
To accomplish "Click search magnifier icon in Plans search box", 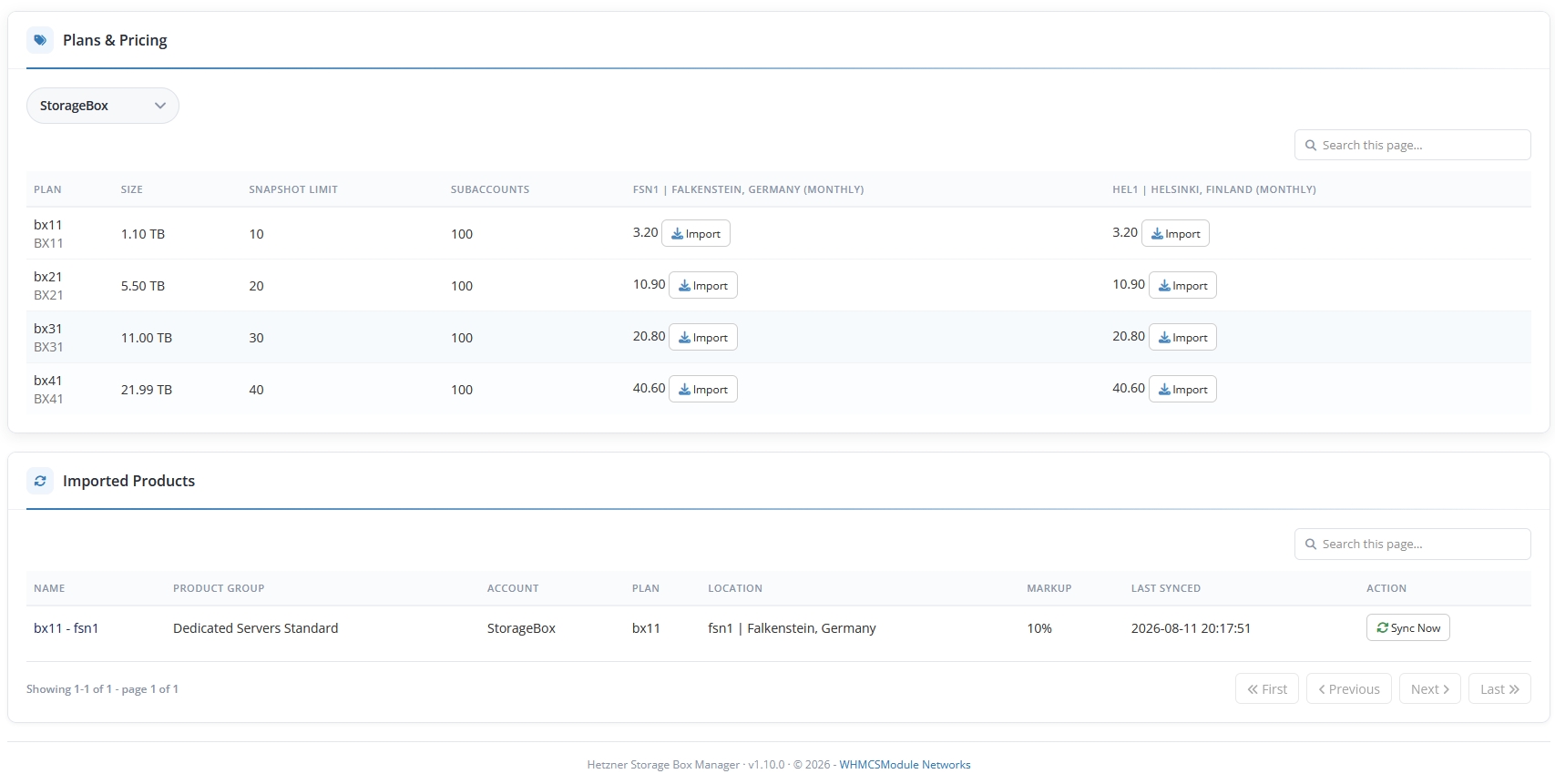I will (1311, 146).
